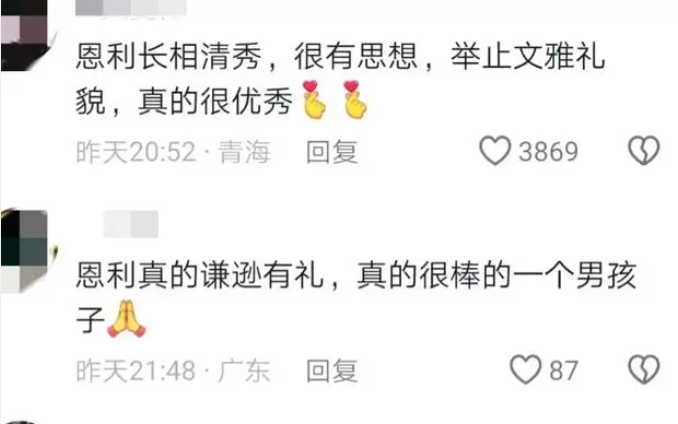
Task: Tap the finger heart emojis in the first comment
Action: [x=335, y=100]
